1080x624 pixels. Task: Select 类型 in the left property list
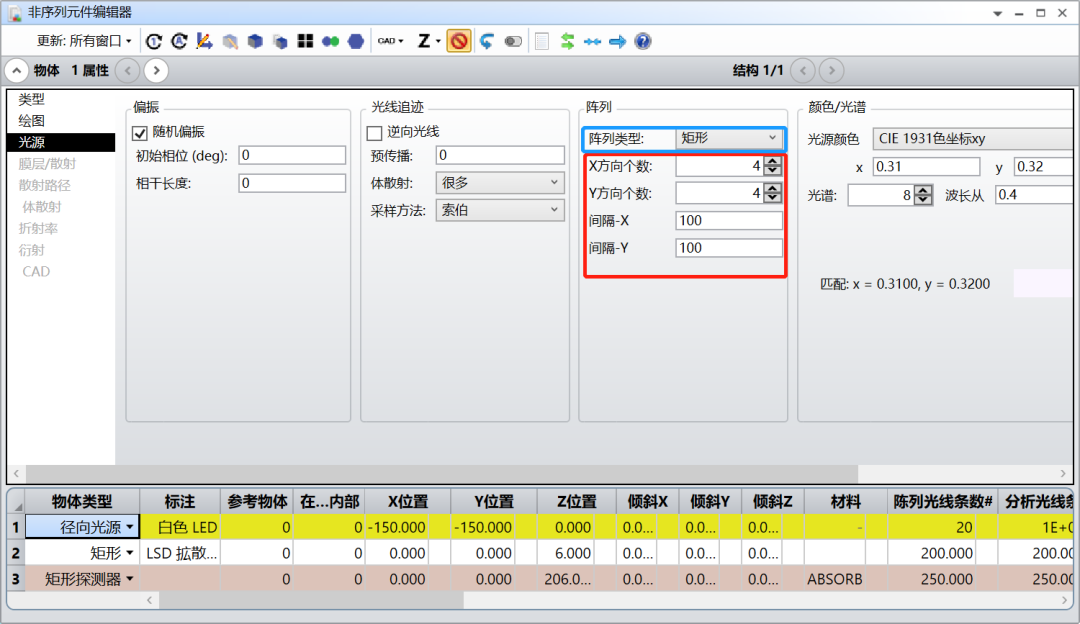(x=32, y=99)
